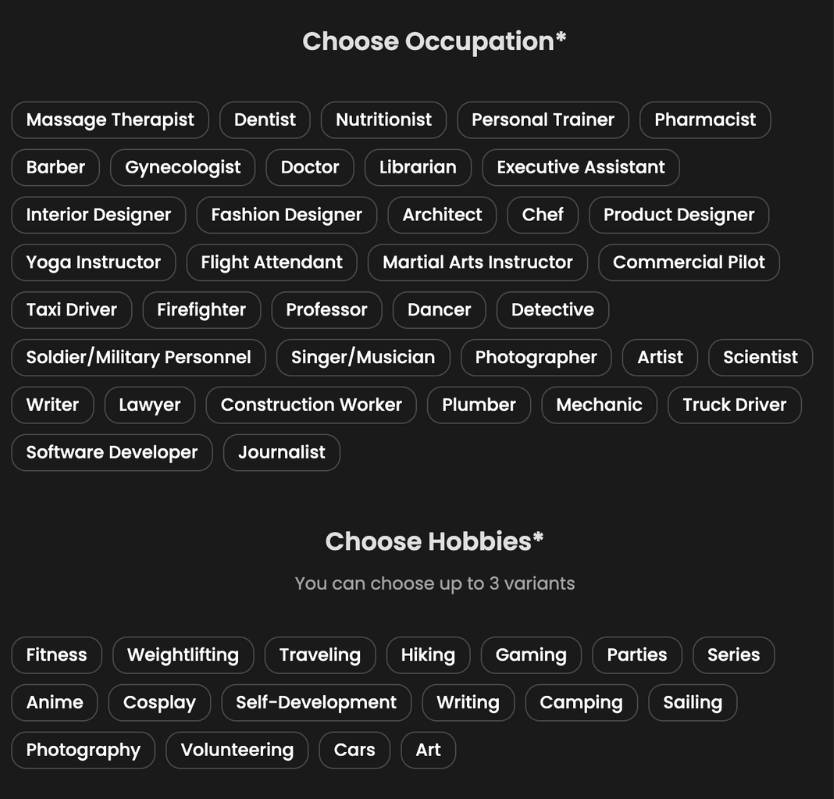Choose Dentist as occupation

(x=264, y=120)
